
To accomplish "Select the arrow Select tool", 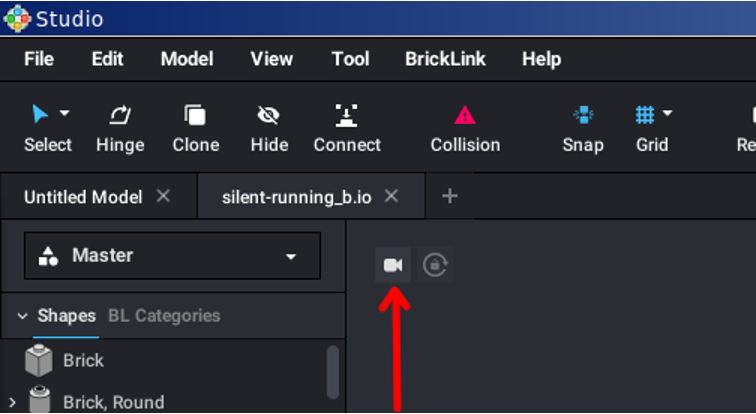I will [x=40, y=115].
